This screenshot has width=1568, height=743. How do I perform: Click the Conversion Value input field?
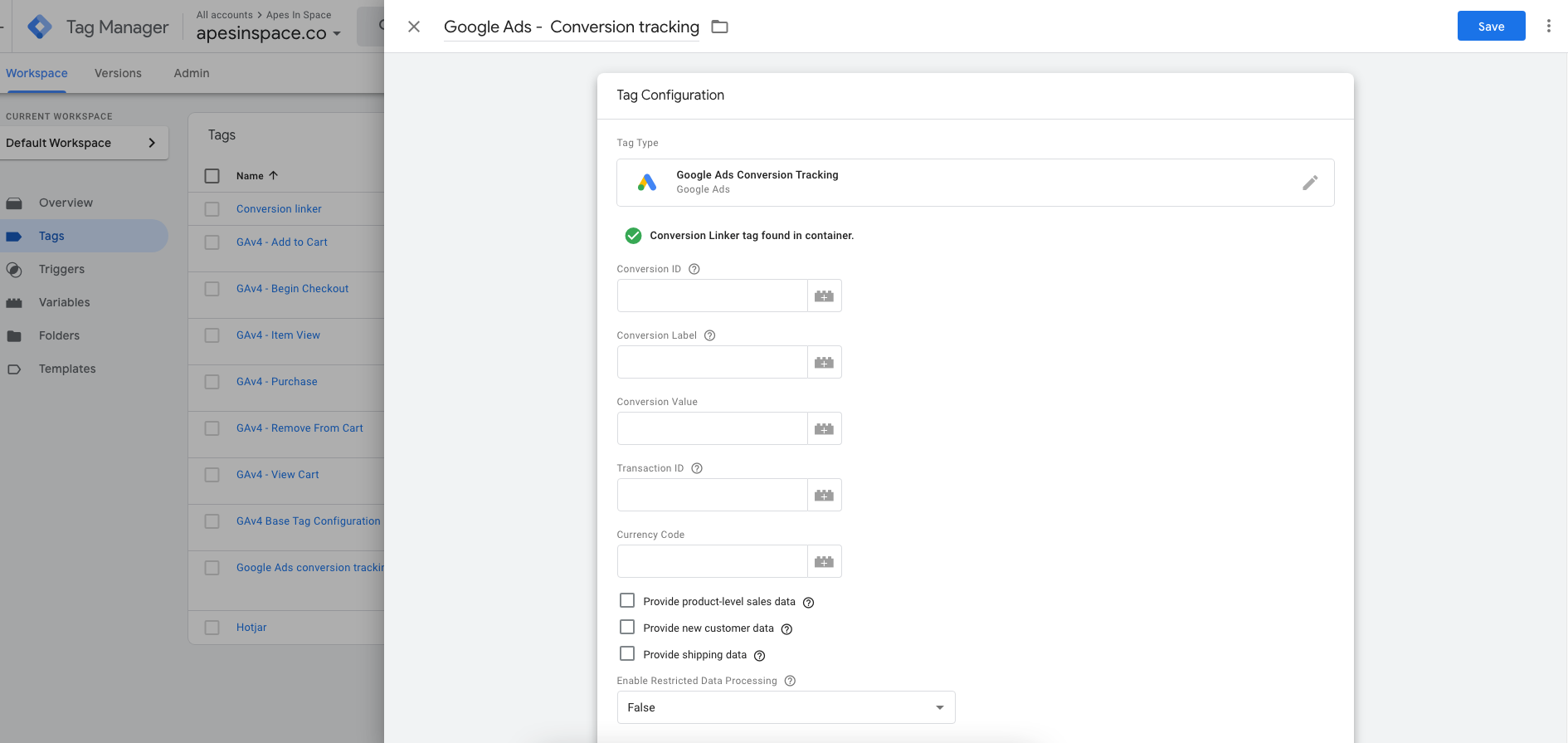[x=712, y=428]
